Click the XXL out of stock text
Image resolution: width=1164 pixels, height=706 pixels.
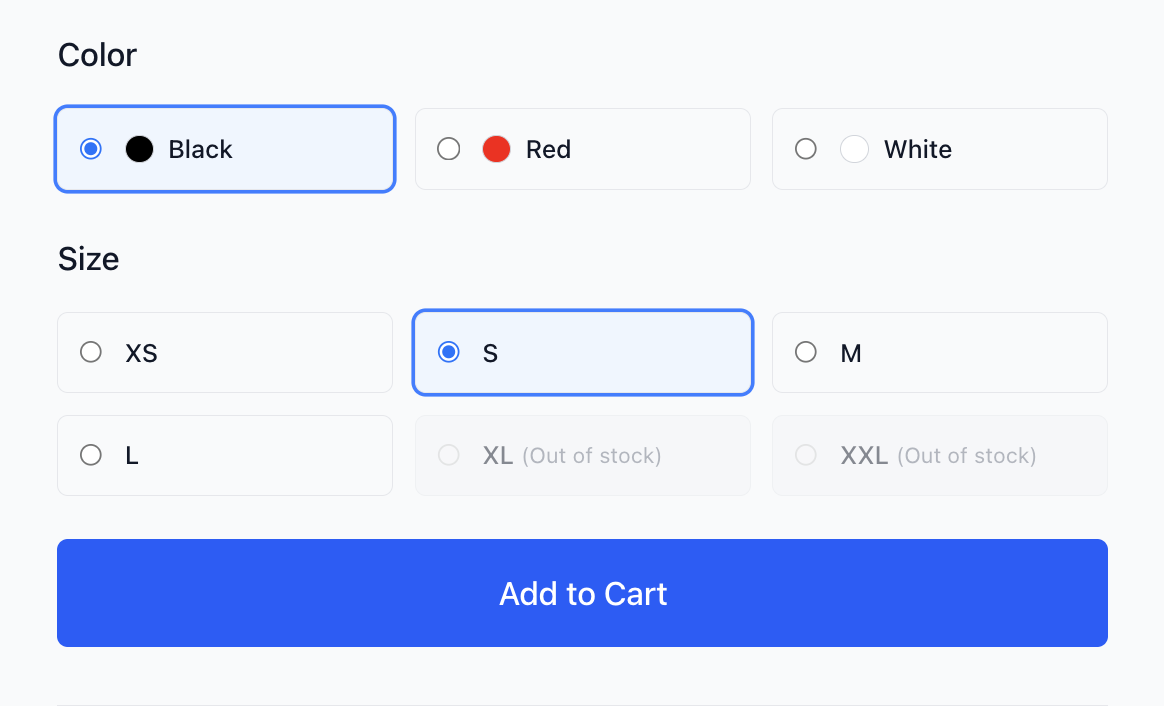pos(966,456)
